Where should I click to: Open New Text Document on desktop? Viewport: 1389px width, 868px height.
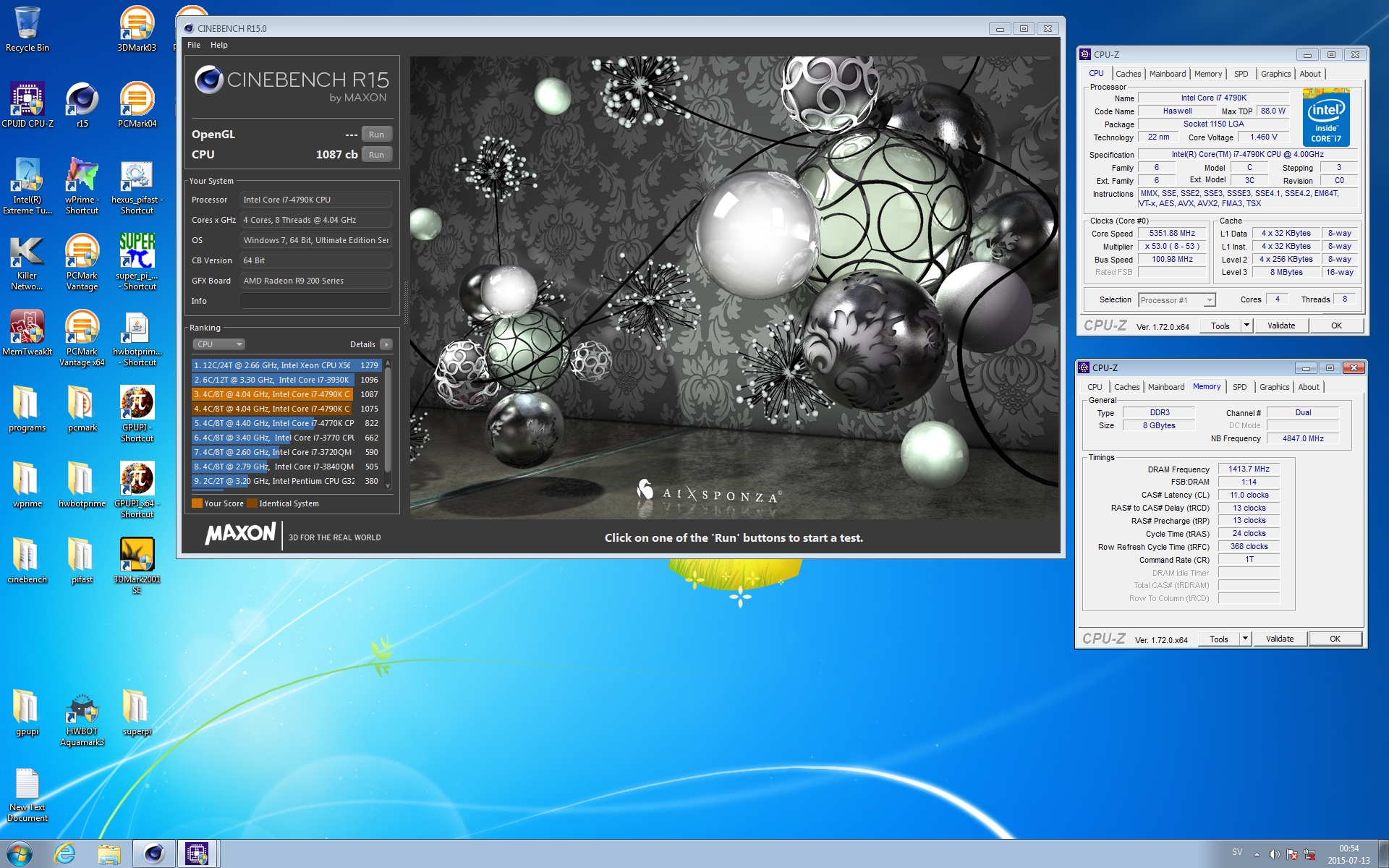pos(27,793)
